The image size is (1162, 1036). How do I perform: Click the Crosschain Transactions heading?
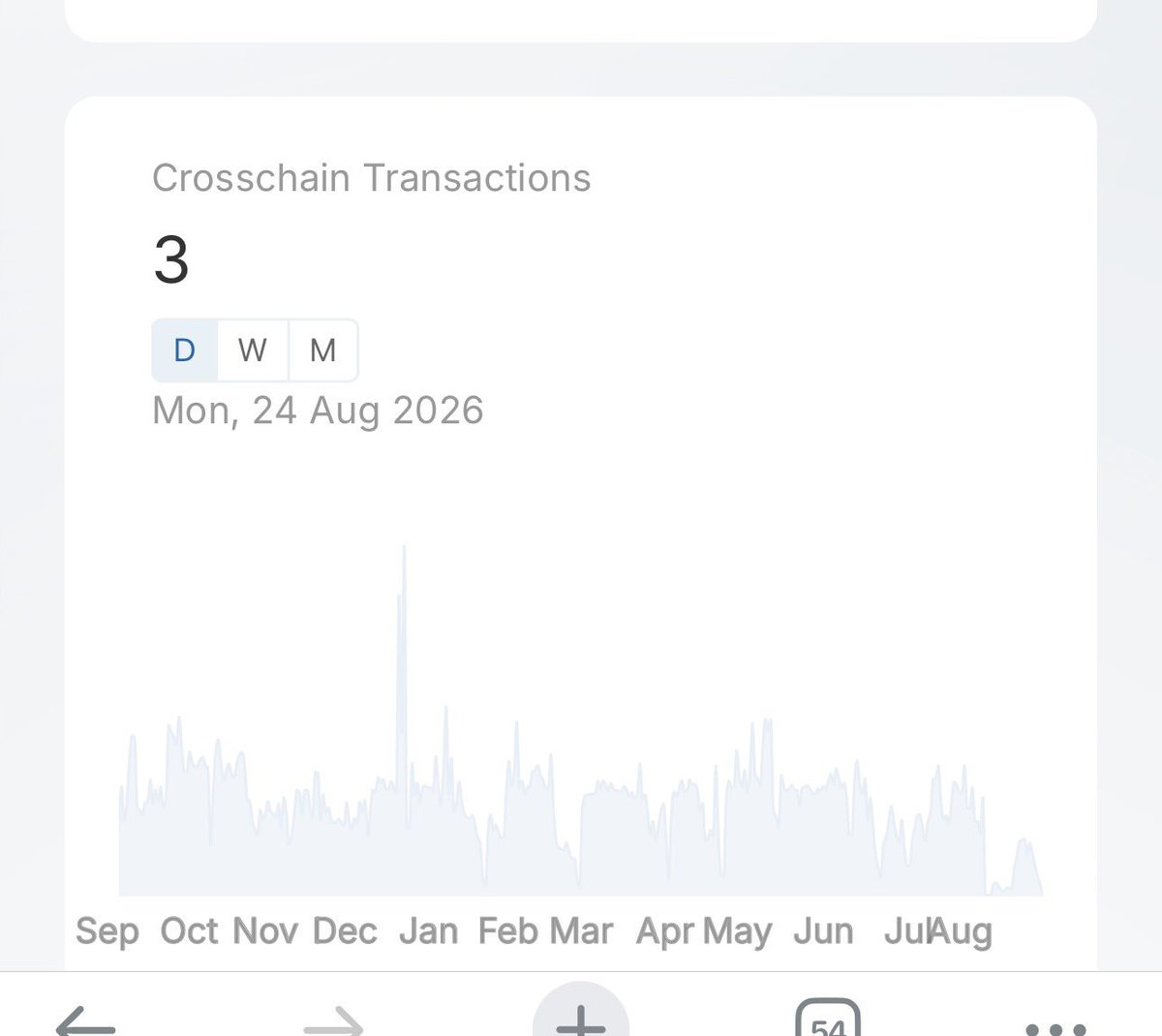click(372, 178)
